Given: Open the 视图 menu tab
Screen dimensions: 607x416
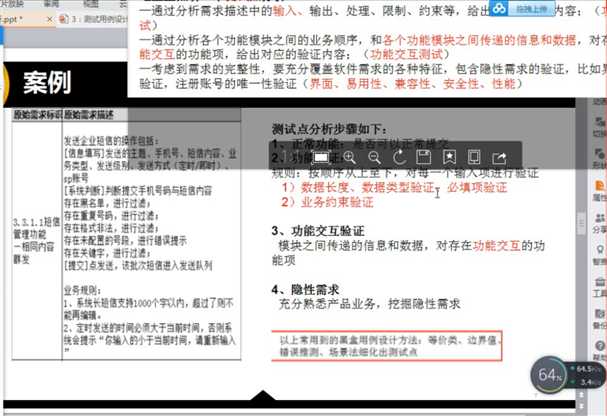Looking at the screenshot, I should [x=91, y=4].
